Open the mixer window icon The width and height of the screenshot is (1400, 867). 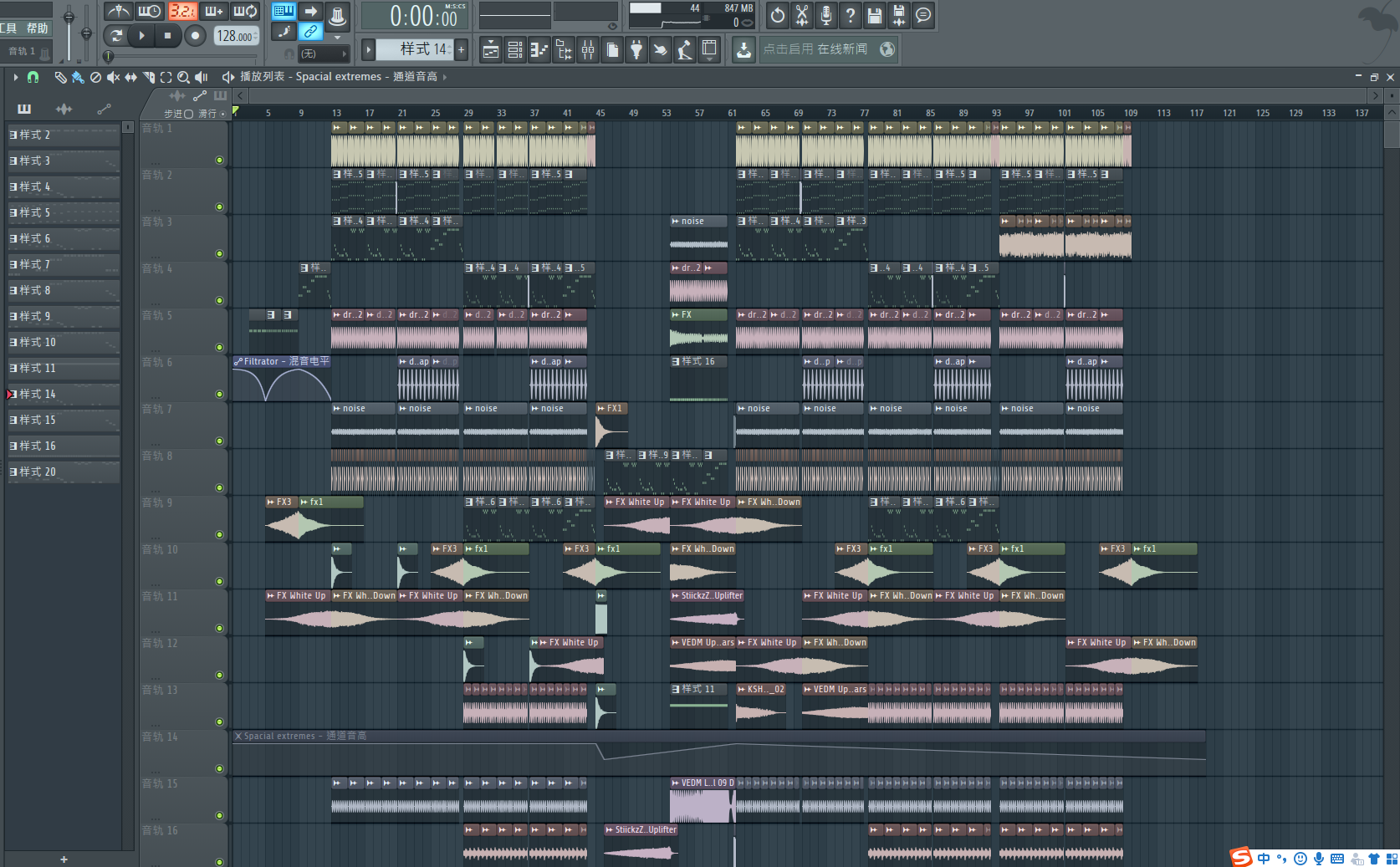(588, 50)
